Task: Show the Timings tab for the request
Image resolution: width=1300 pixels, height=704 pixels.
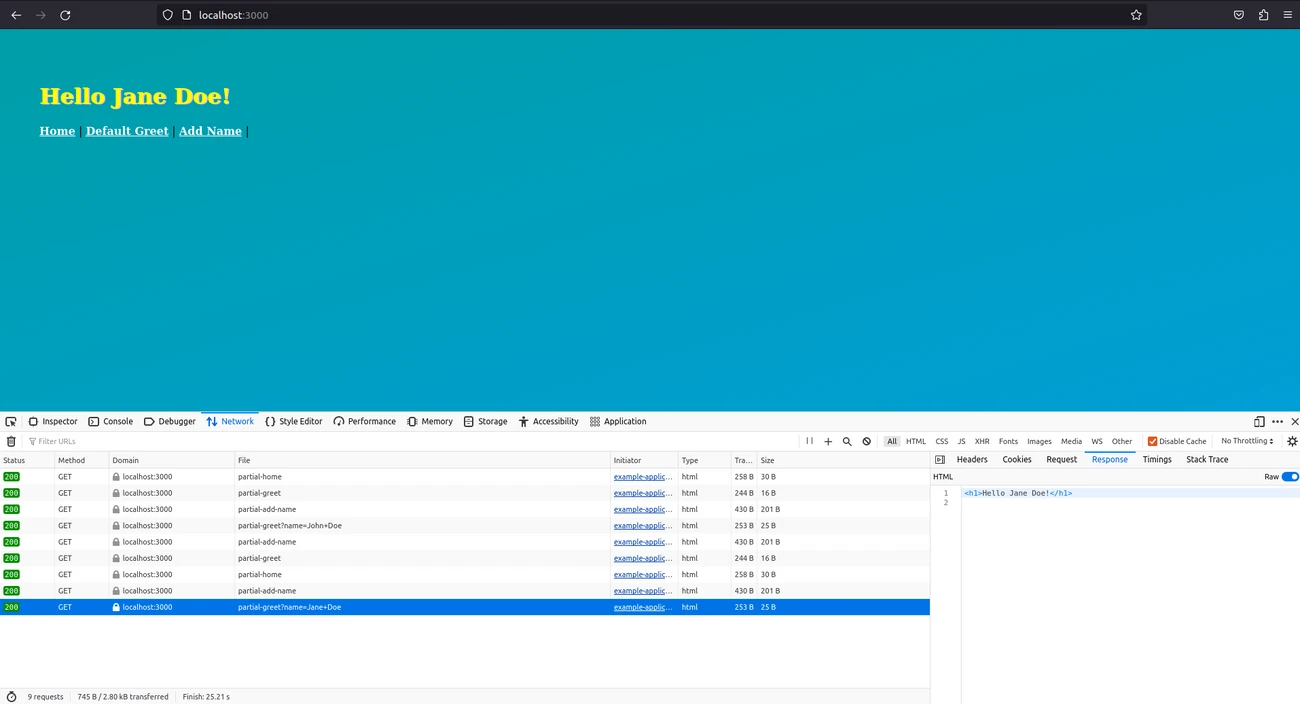Action: 1157,460
